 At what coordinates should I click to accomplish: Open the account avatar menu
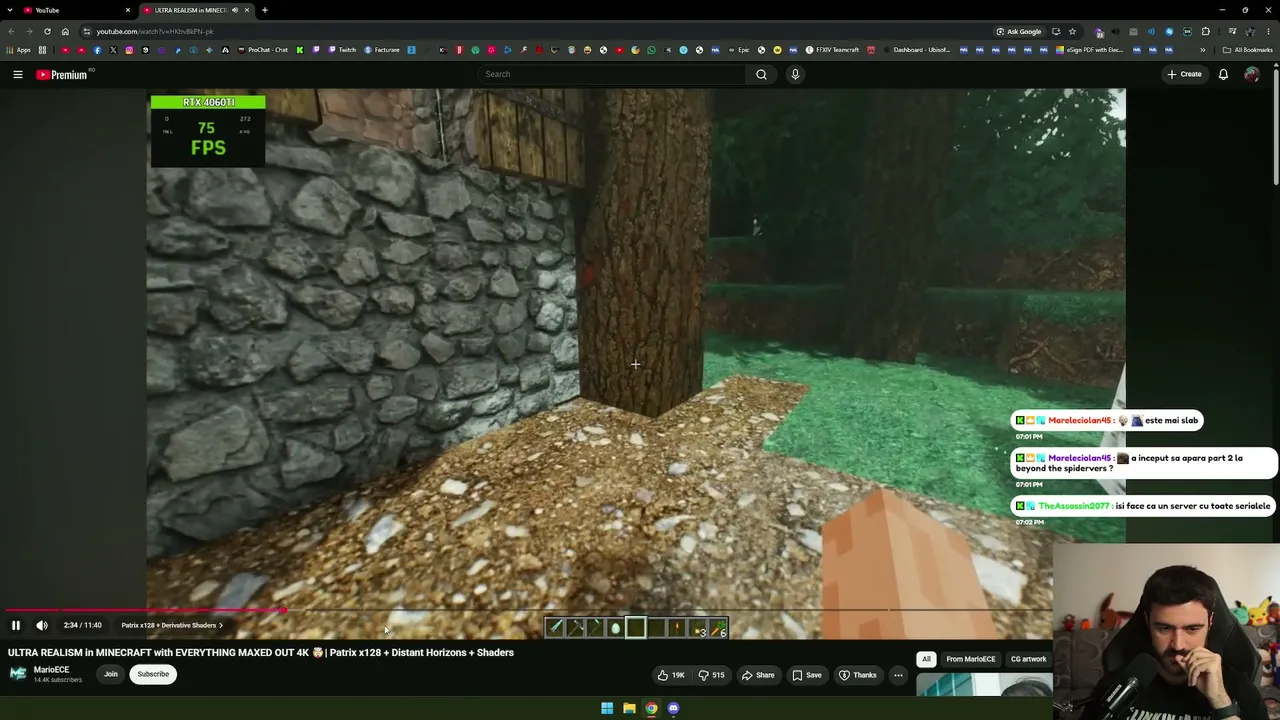click(1251, 74)
